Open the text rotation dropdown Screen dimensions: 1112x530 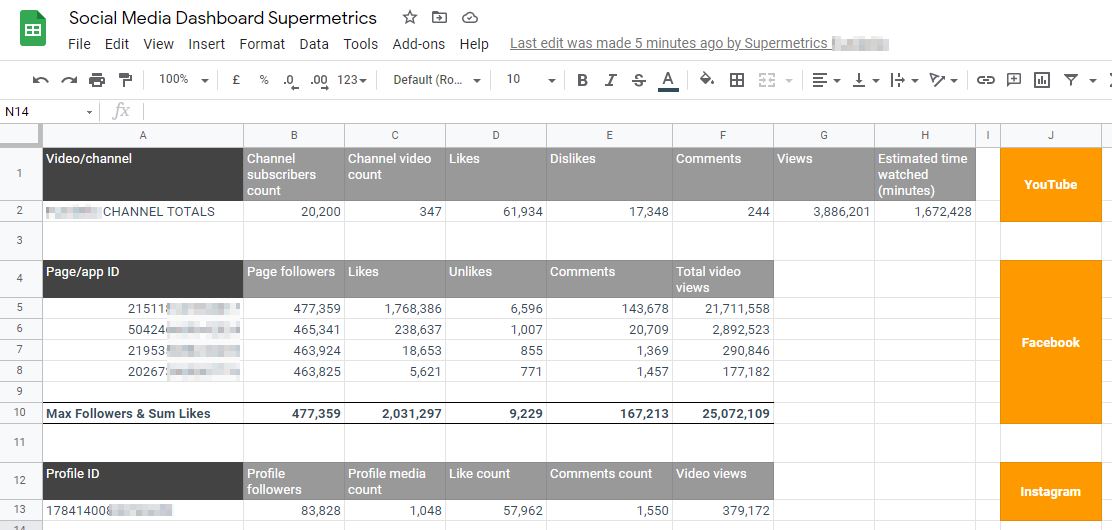click(x=944, y=80)
